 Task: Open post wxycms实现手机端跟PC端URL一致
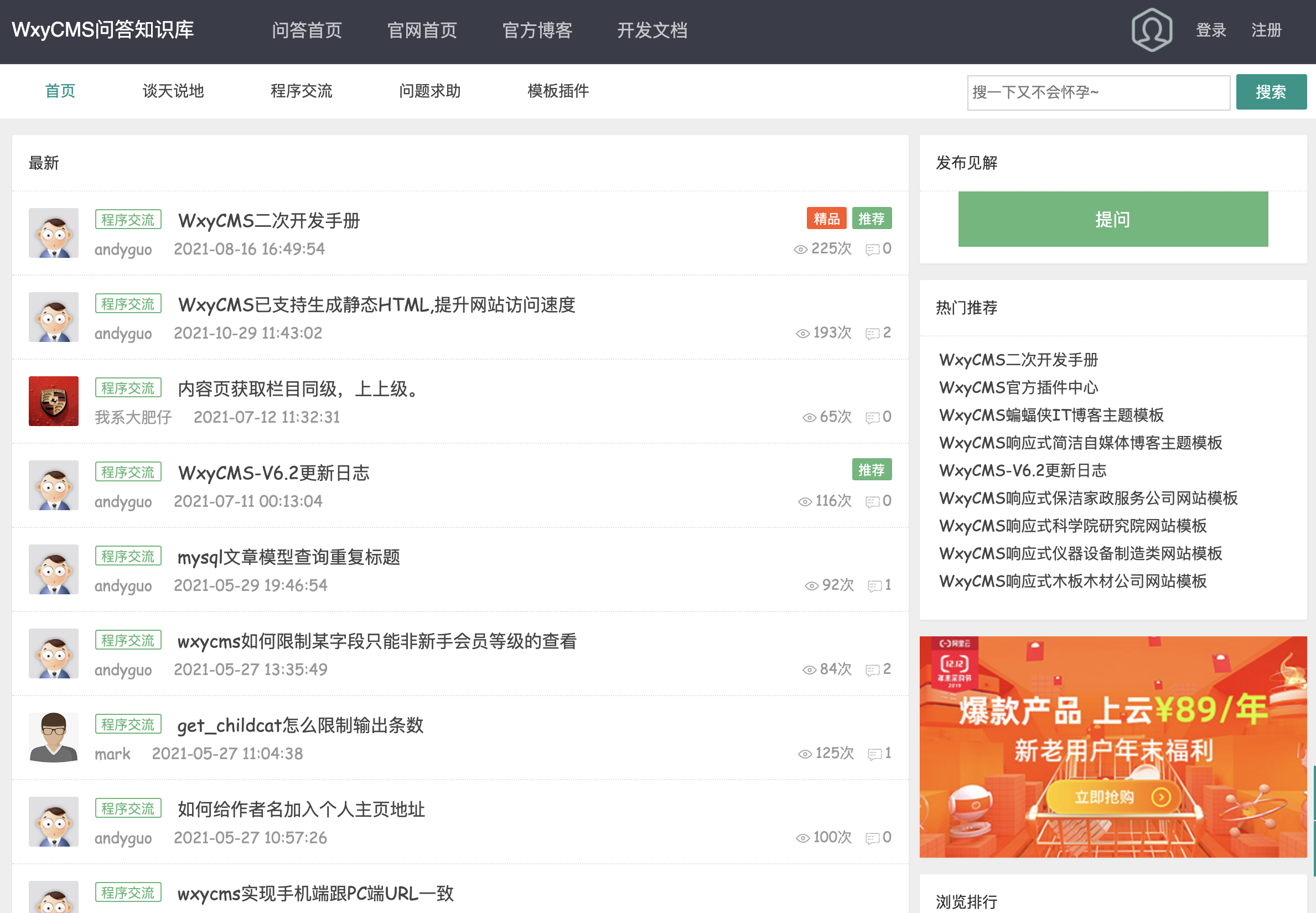tap(315, 893)
